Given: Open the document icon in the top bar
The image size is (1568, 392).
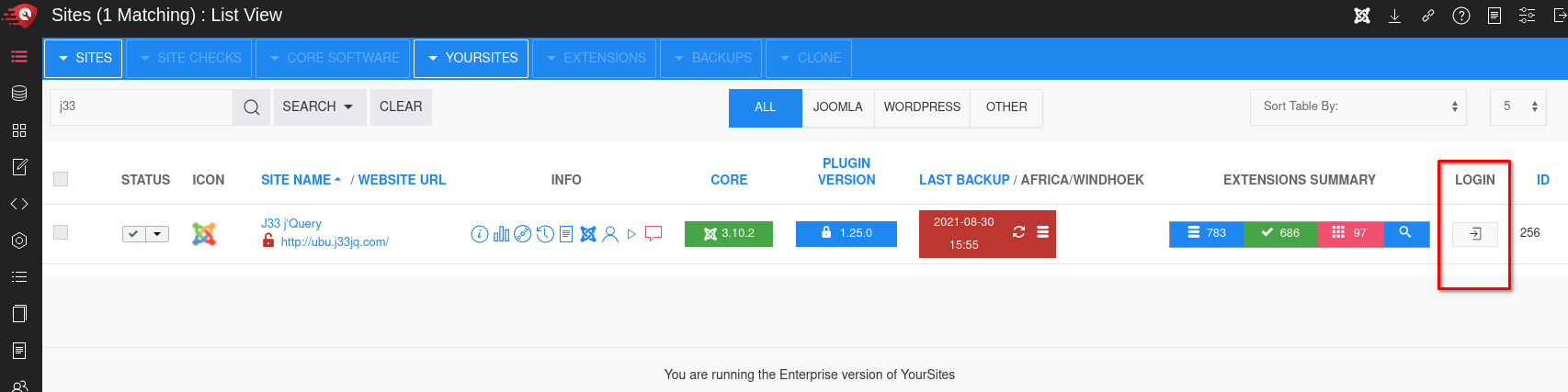Looking at the screenshot, I should [1494, 16].
